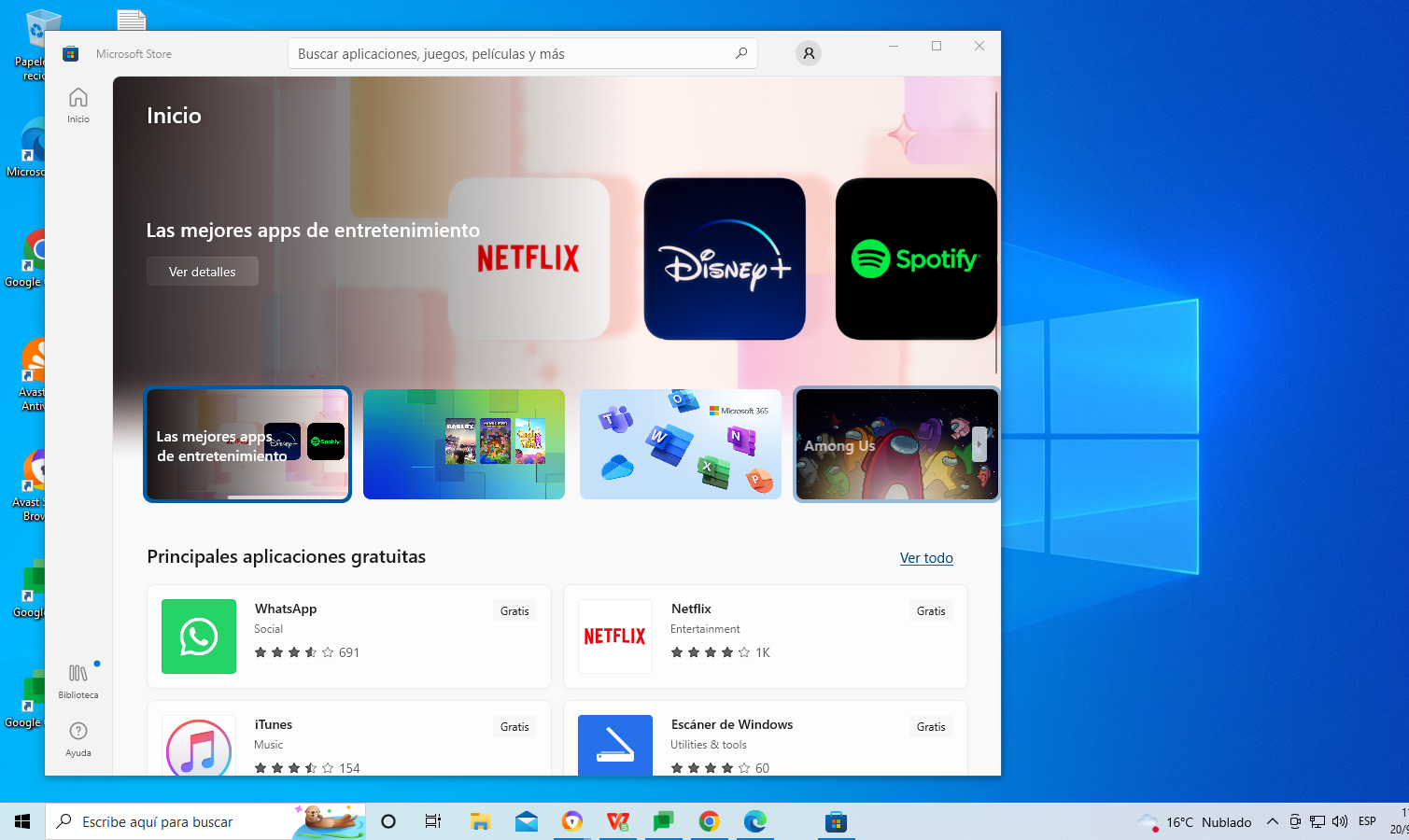Image resolution: width=1409 pixels, height=840 pixels.
Task: Click the Microsoft Store taskbar icon
Action: click(x=836, y=821)
